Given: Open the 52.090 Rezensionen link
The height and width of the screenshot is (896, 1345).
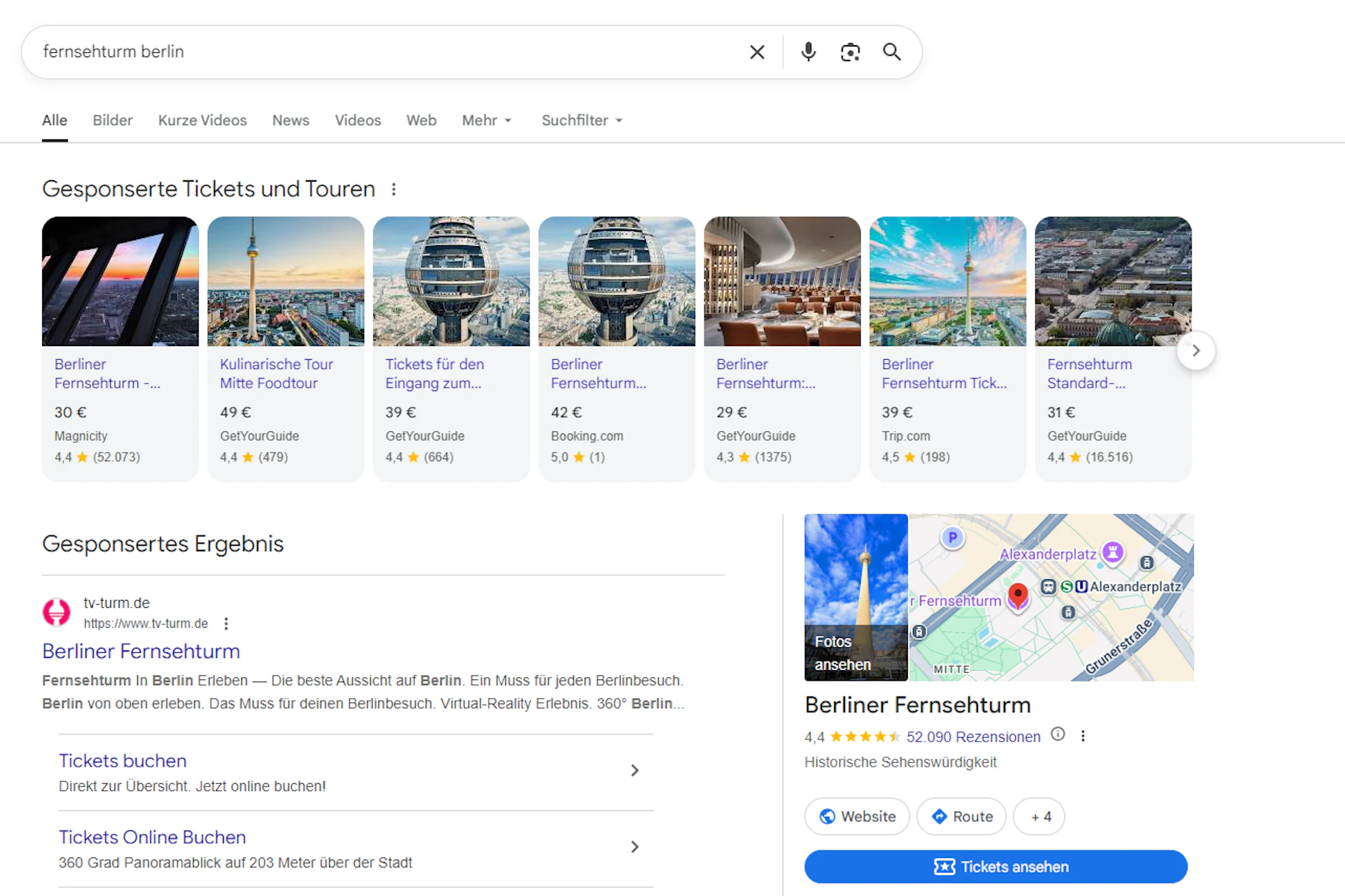Looking at the screenshot, I should (973, 737).
